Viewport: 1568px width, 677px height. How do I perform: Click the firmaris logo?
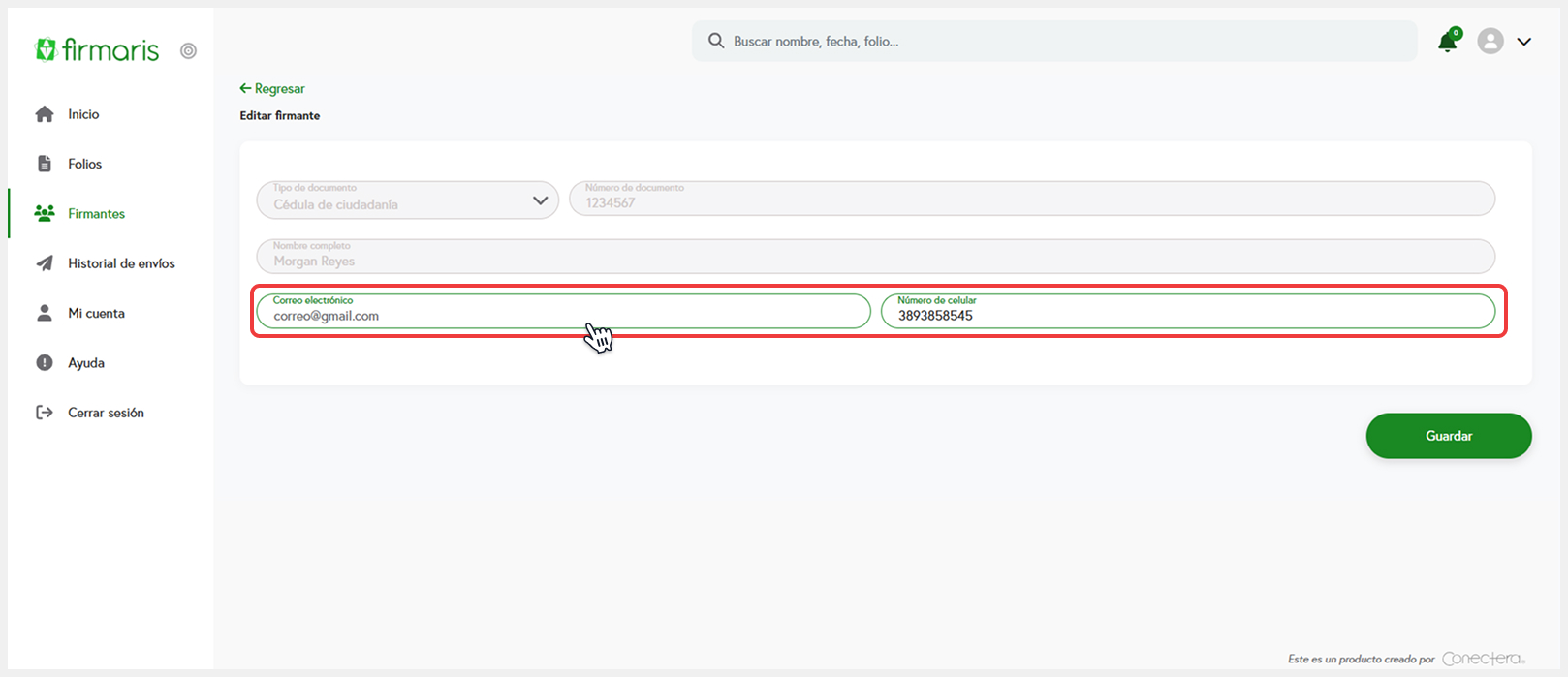(97, 50)
